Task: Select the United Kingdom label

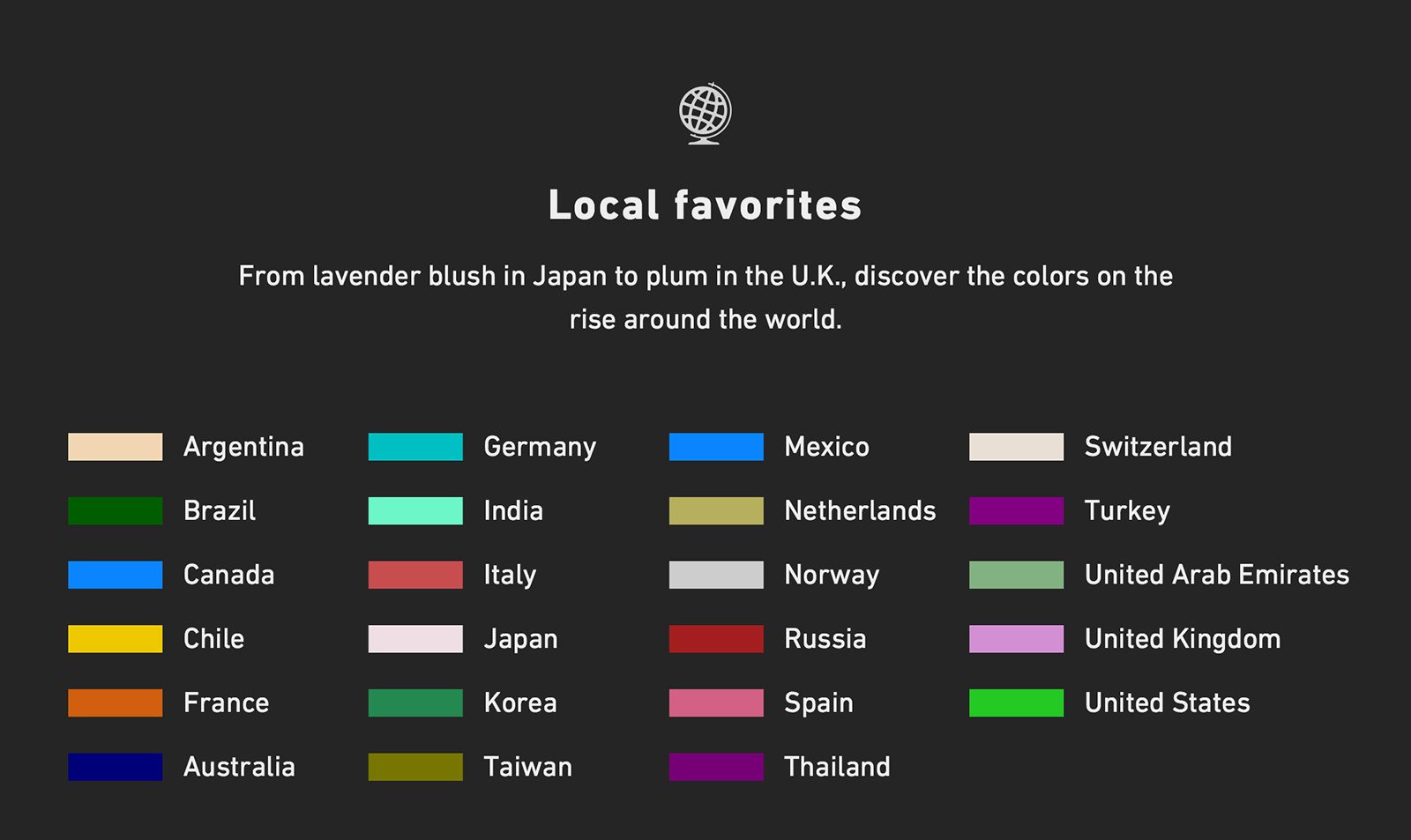Action: (x=1183, y=640)
